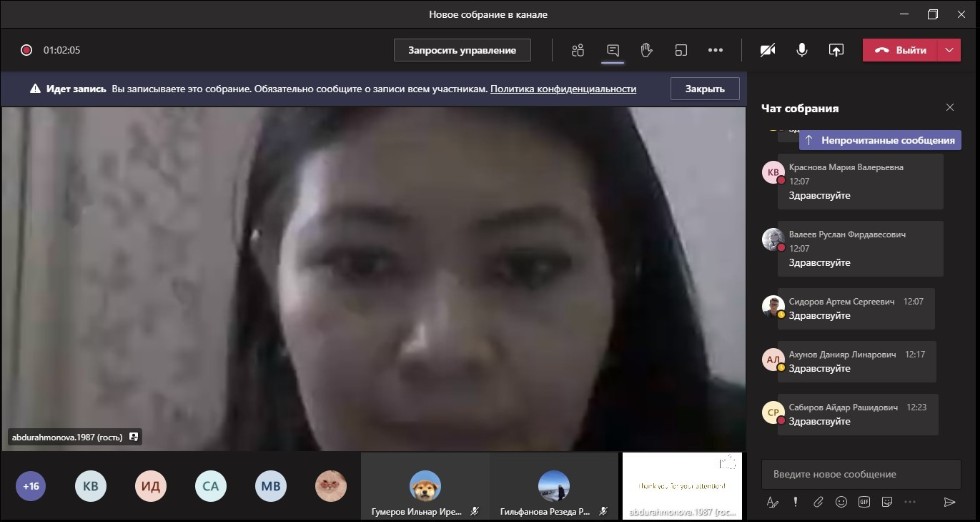Screen dimensions: 980x522
Task: Jump to Непрочитанные сообщения in chat
Action: click(880, 141)
